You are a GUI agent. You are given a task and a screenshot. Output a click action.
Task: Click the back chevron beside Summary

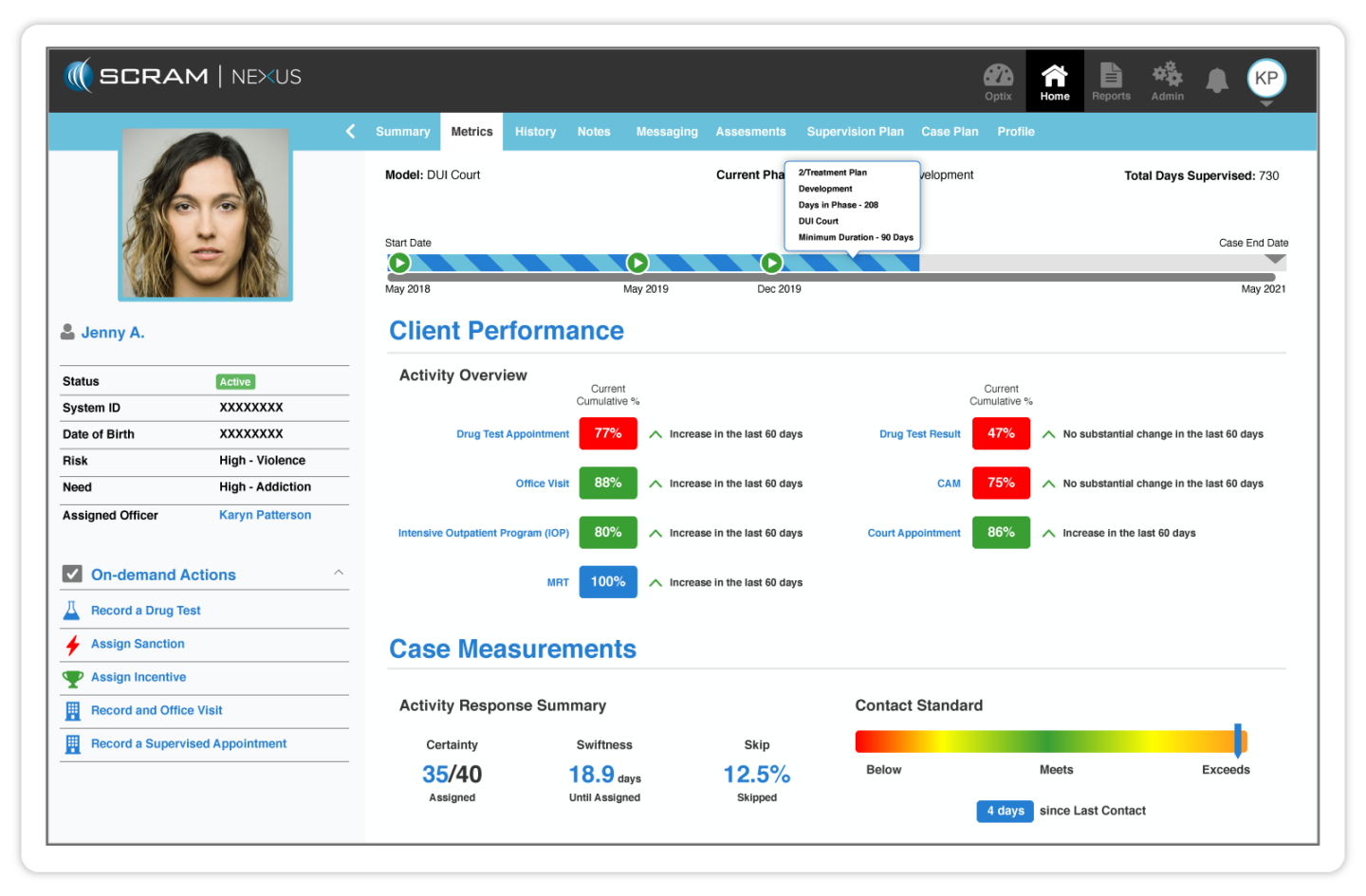coord(350,131)
